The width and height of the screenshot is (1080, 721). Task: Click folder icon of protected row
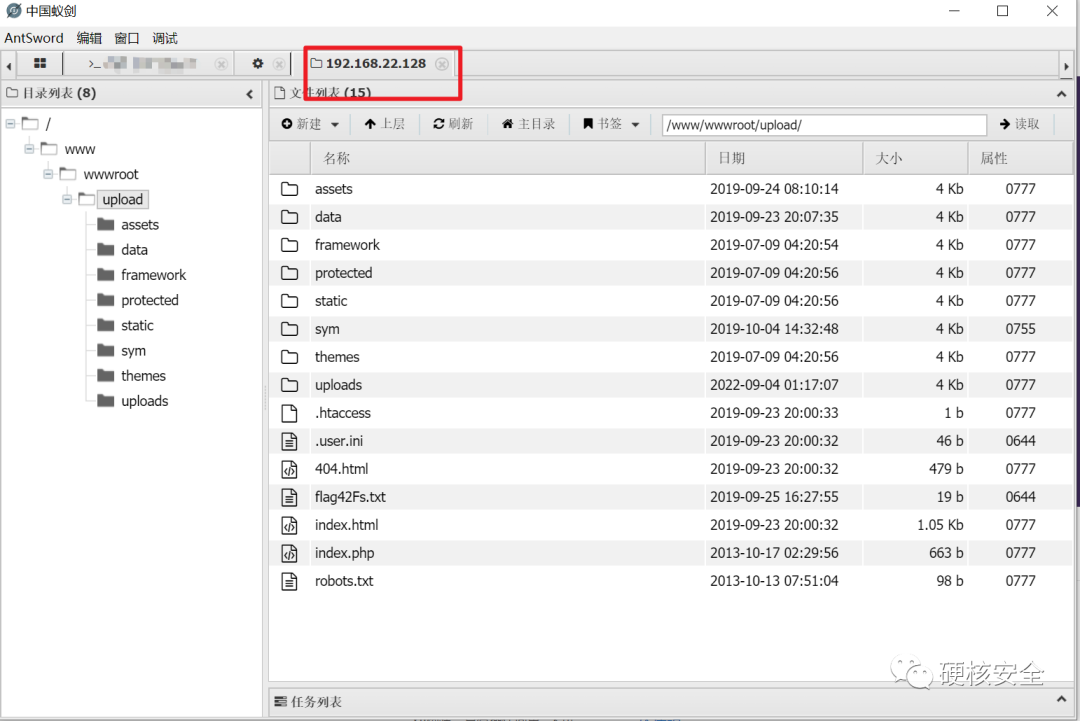[x=289, y=273]
